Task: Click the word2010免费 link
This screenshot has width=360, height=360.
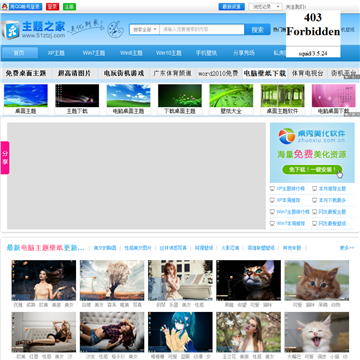Action: point(218,73)
